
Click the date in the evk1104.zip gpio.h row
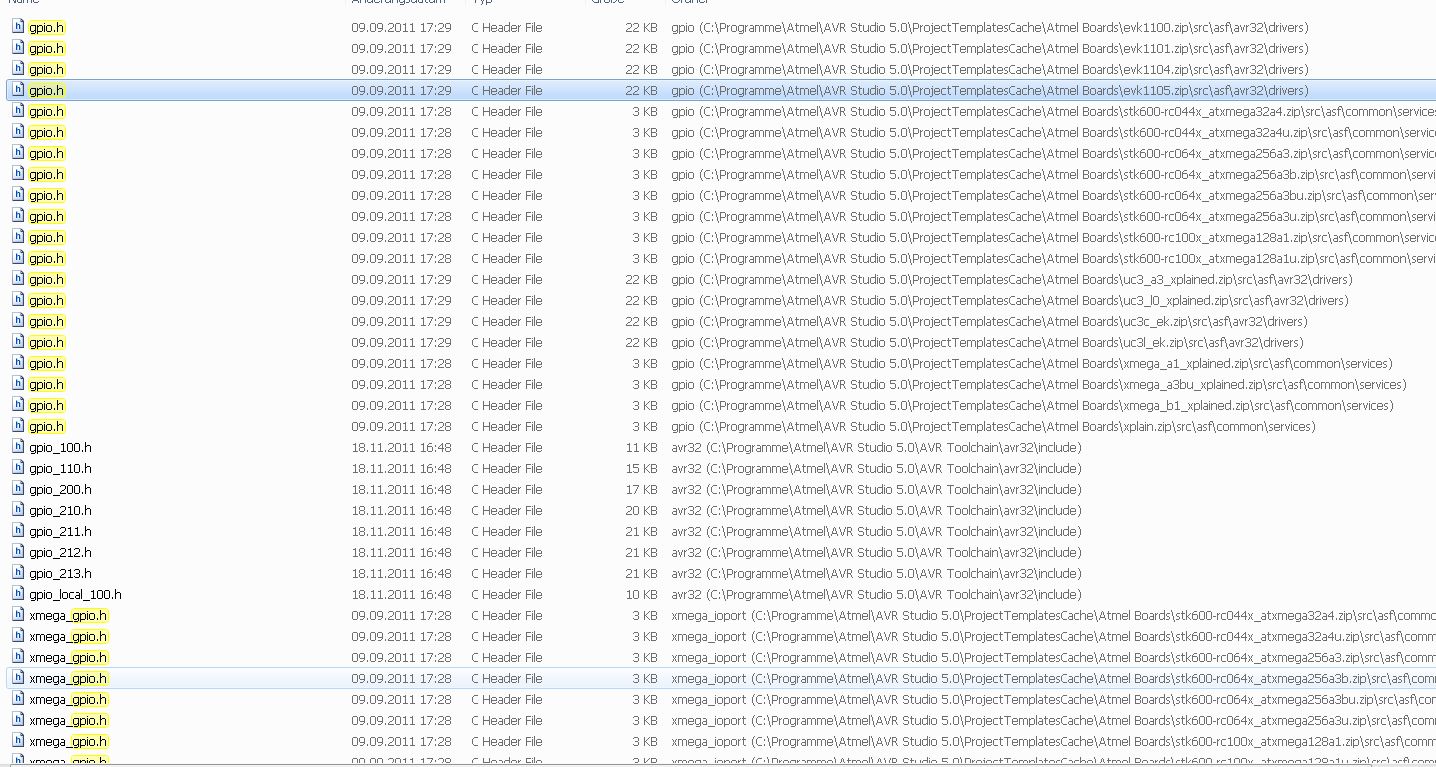401,69
